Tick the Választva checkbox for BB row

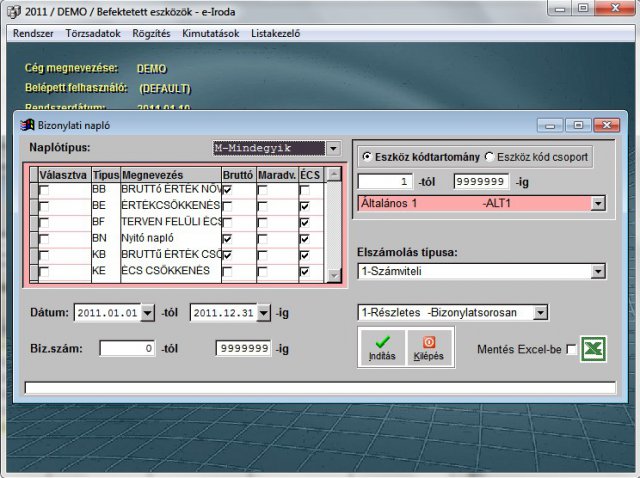44,189
